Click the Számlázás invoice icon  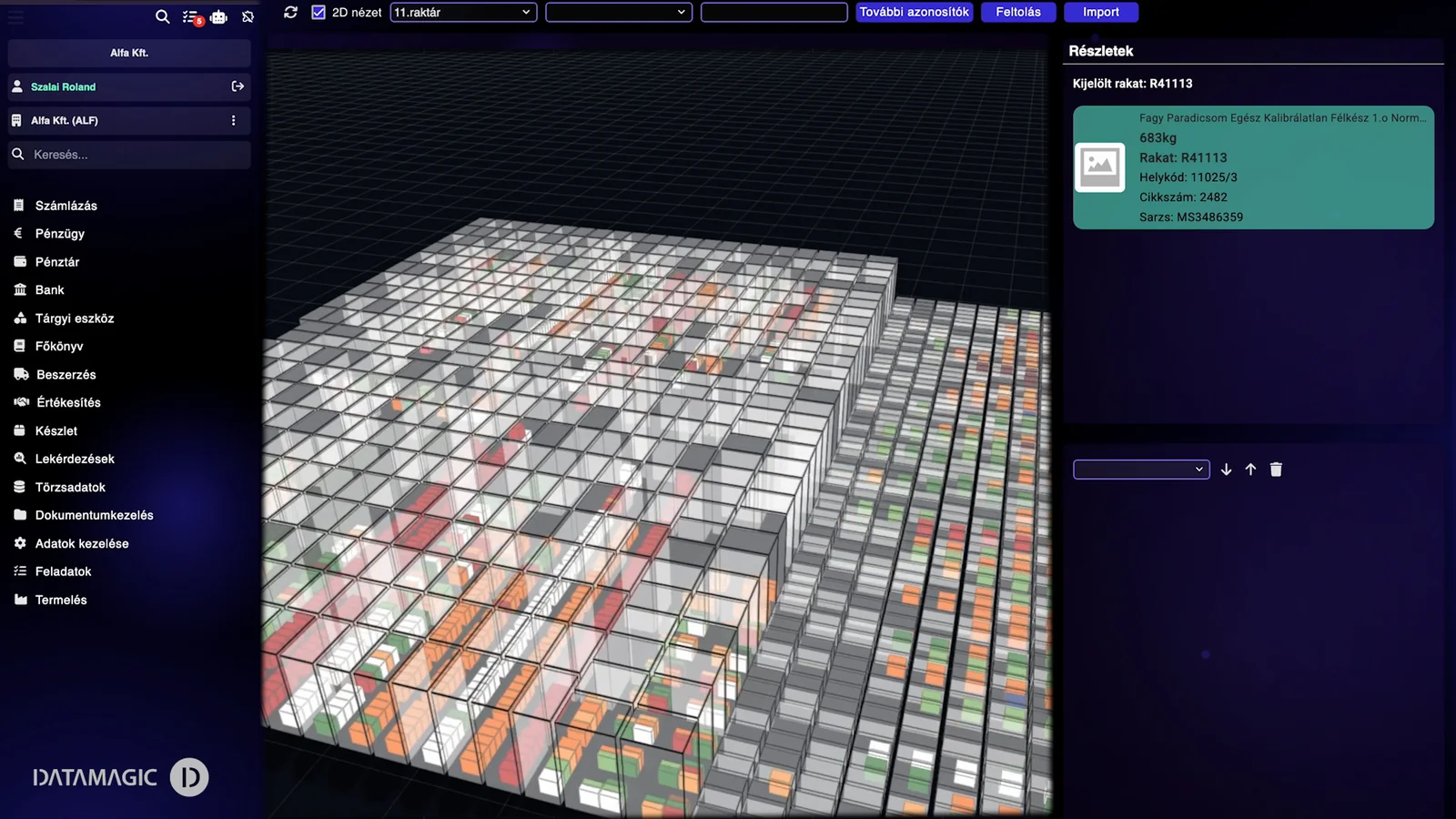(x=19, y=206)
